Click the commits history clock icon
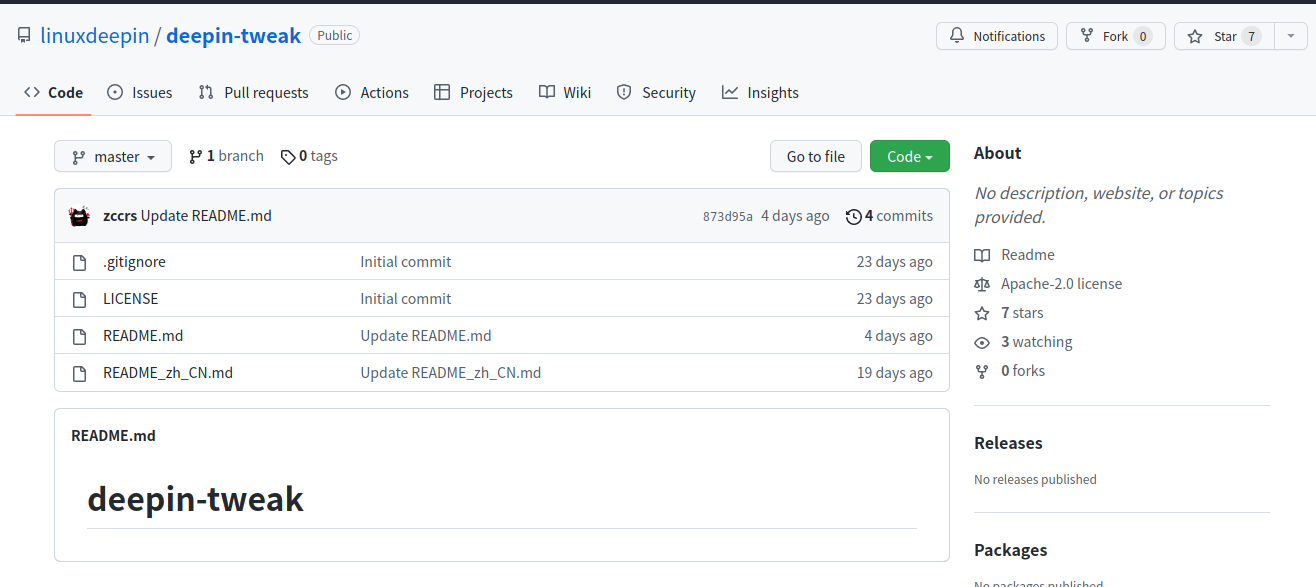1316x587 pixels. 853,216
